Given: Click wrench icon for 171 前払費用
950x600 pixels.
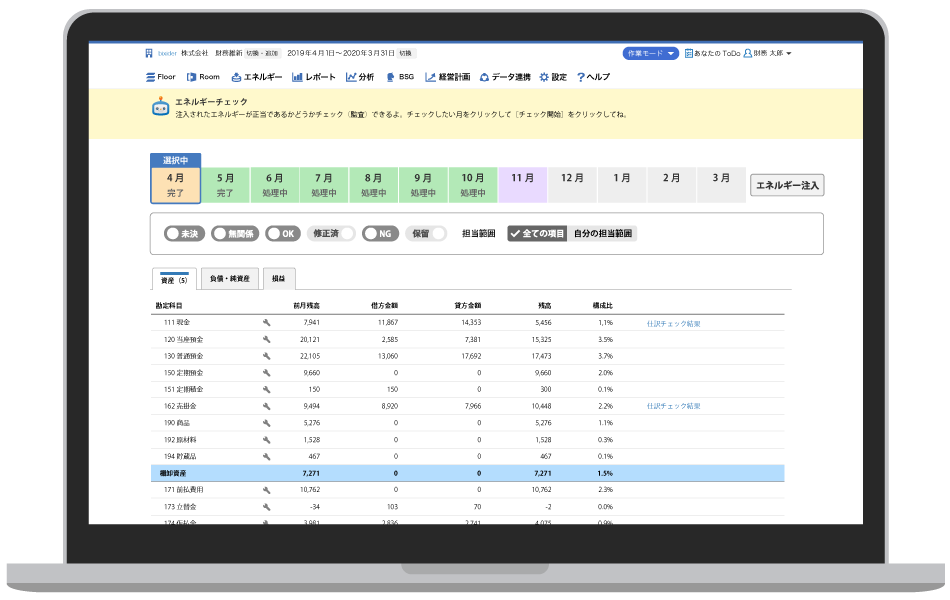Looking at the screenshot, I should point(267,490).
